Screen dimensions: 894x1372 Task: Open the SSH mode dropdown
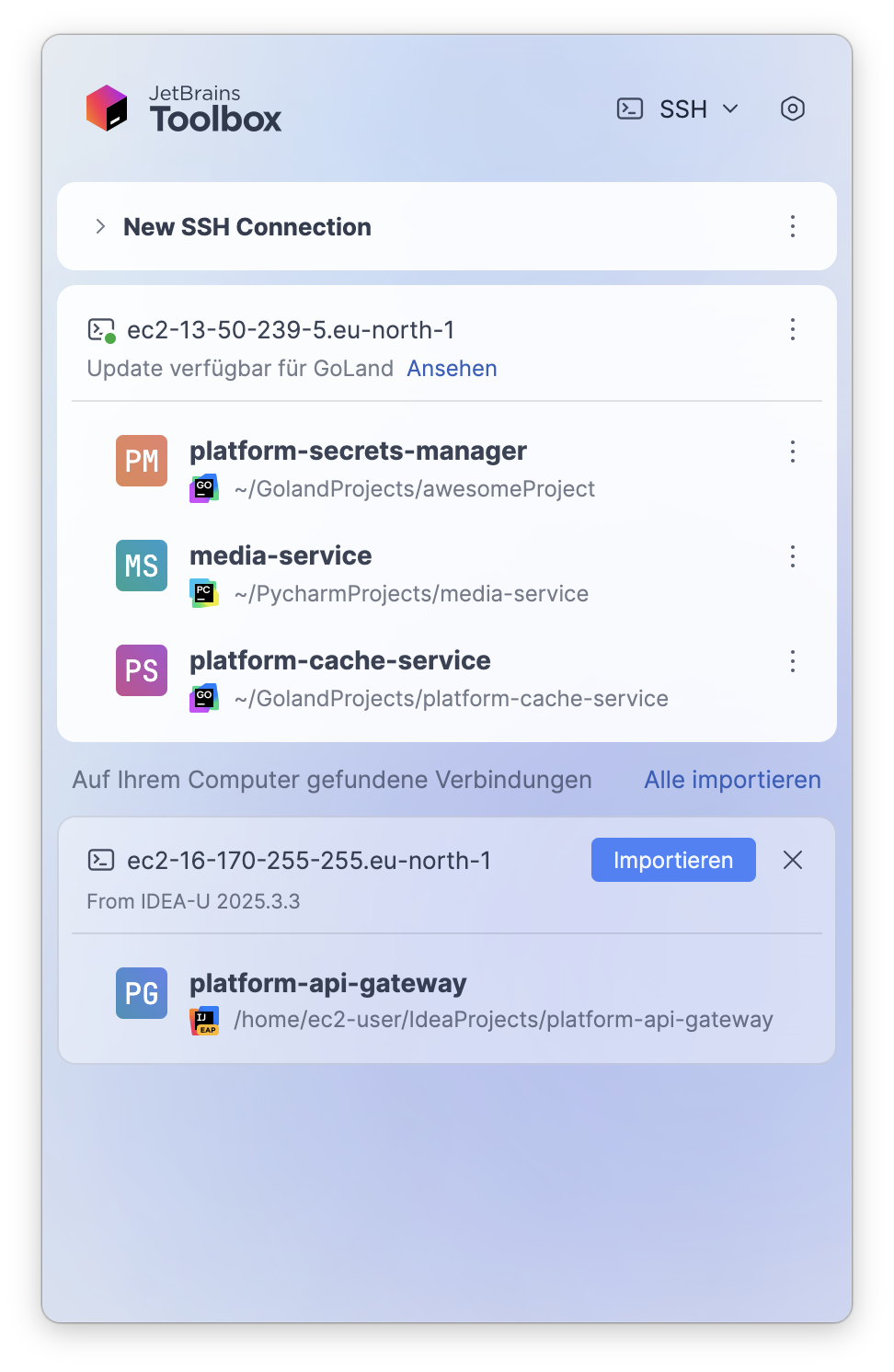pyautogui.click(x=679, y=109)
